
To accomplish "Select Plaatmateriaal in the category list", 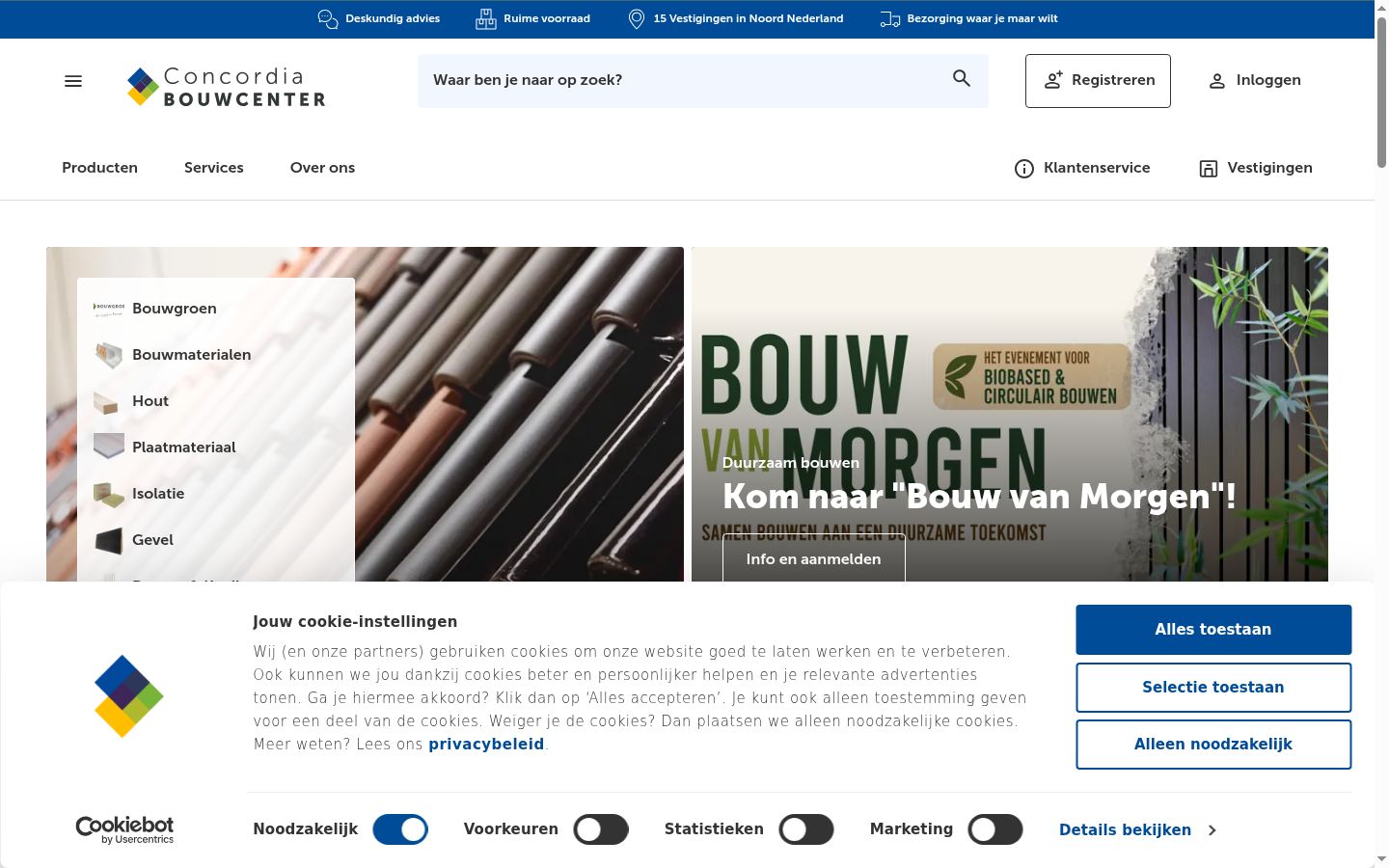I will tap(184, 448).
